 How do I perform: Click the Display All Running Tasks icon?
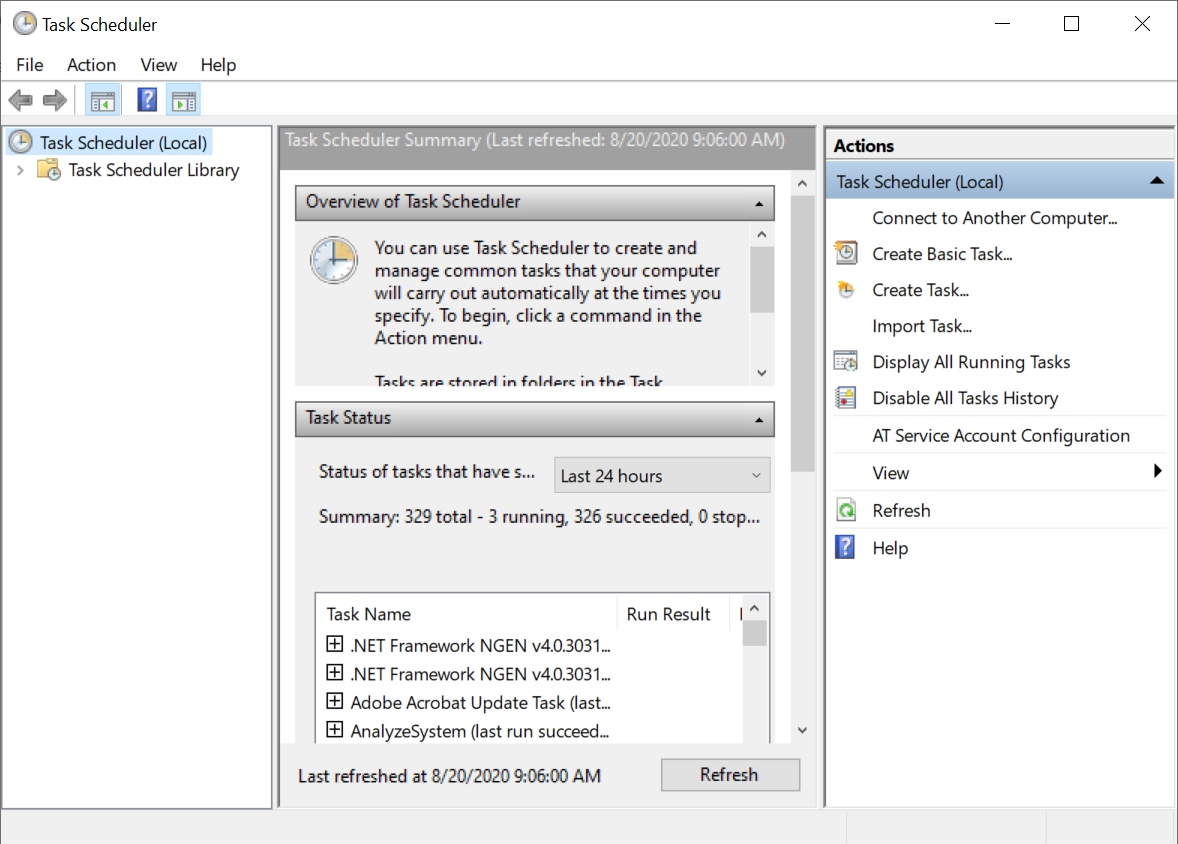[x=846, y=361]
